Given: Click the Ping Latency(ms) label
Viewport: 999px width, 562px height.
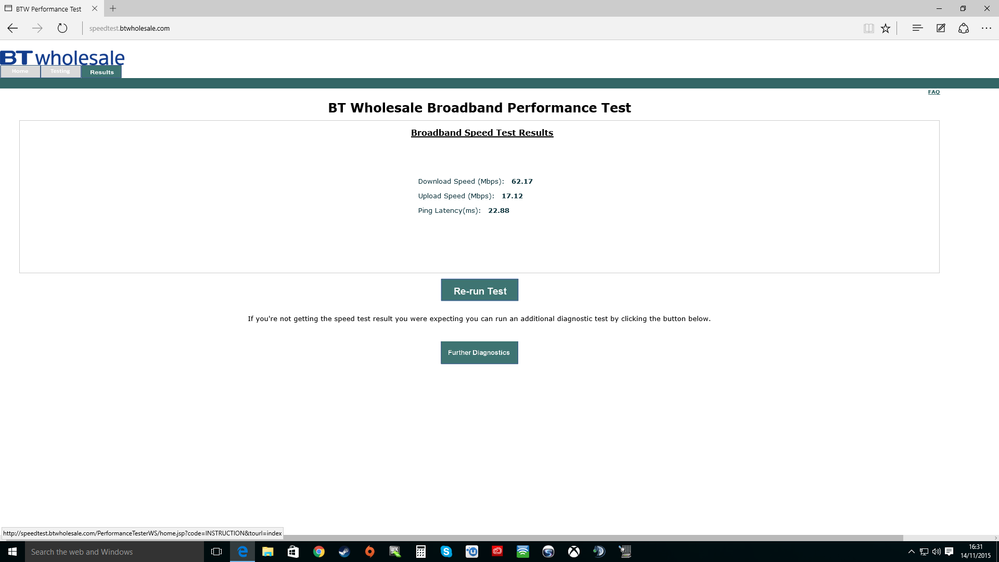Looking at the screenshot, I should click(449, 211).
